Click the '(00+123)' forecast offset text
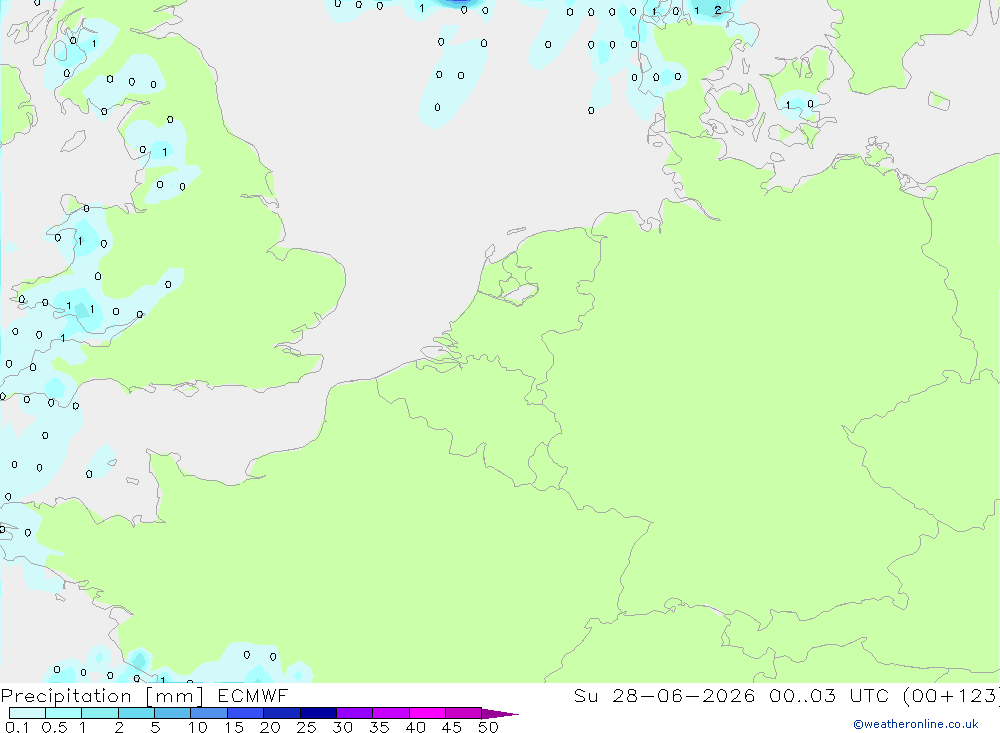This screenshot has width=1000, height=733. click(950, 695)
